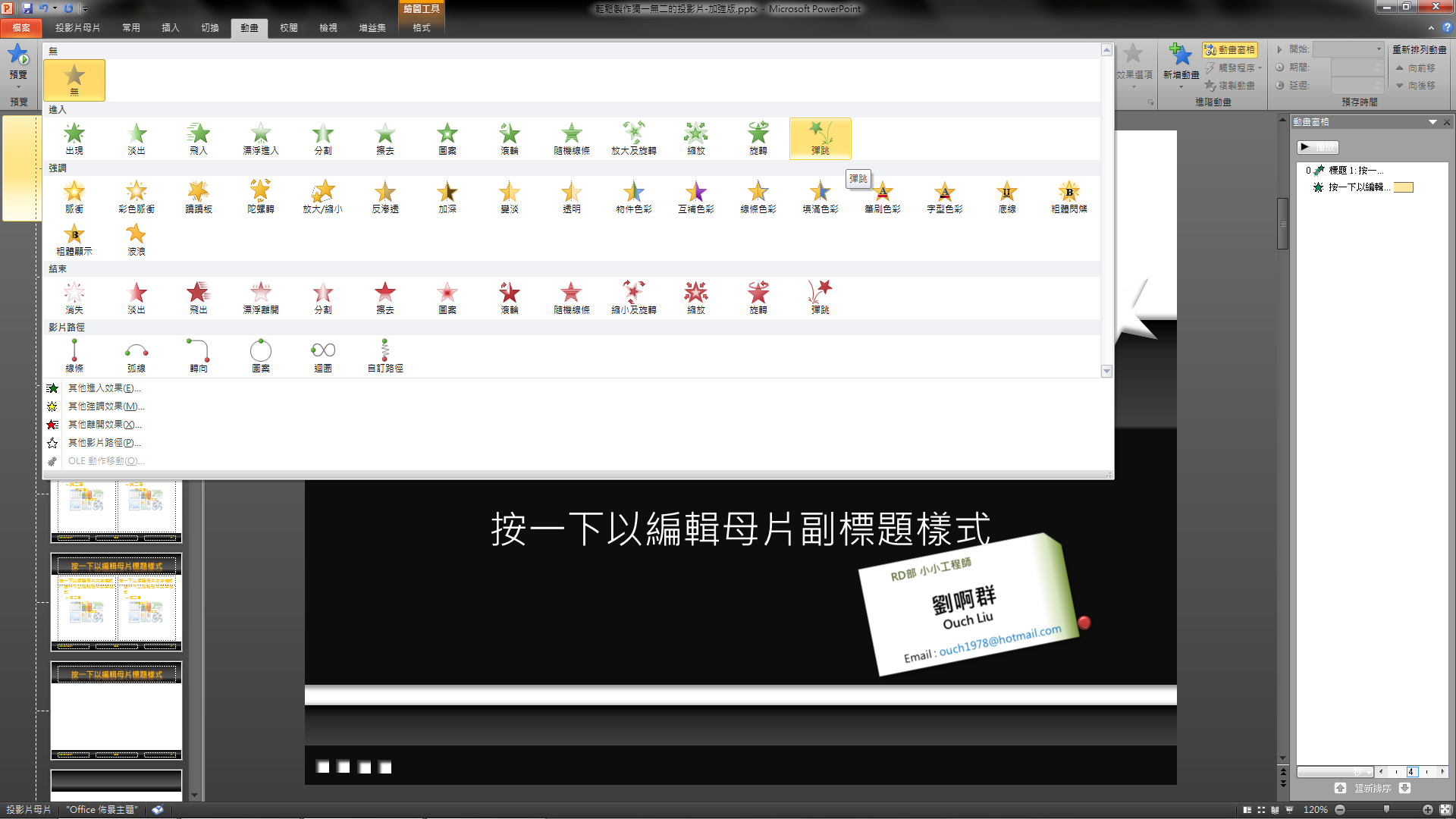Open the 常用 ribbon tab

click(131, 28)
